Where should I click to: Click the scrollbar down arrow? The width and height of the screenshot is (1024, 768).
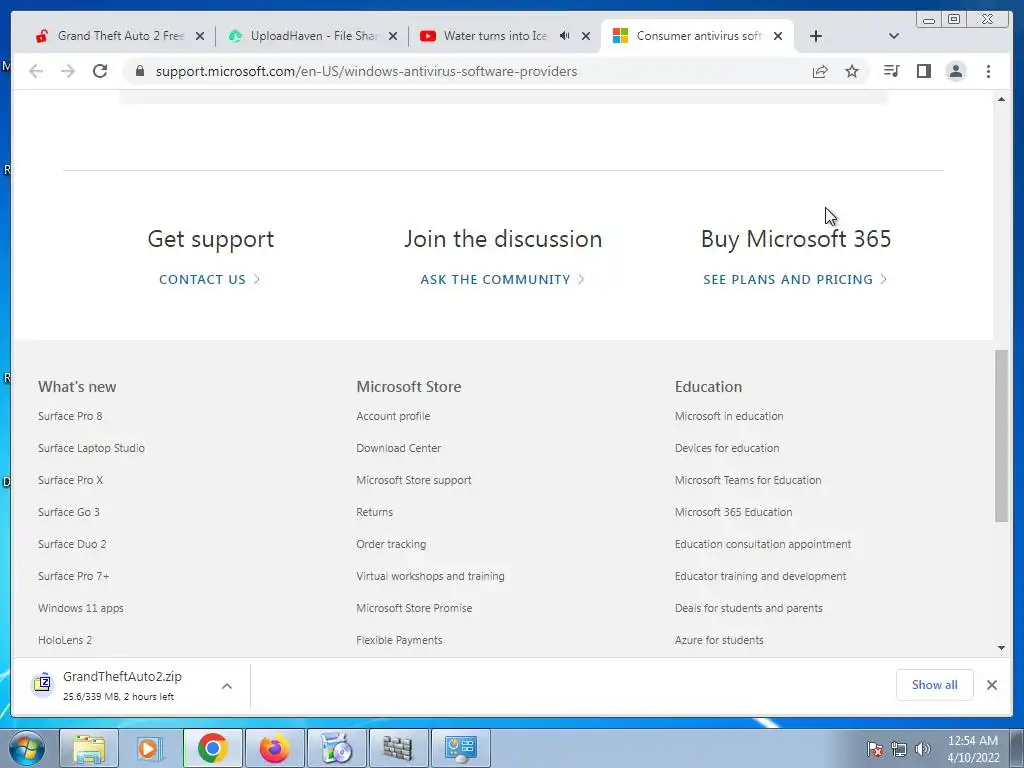coord(1001,648)
